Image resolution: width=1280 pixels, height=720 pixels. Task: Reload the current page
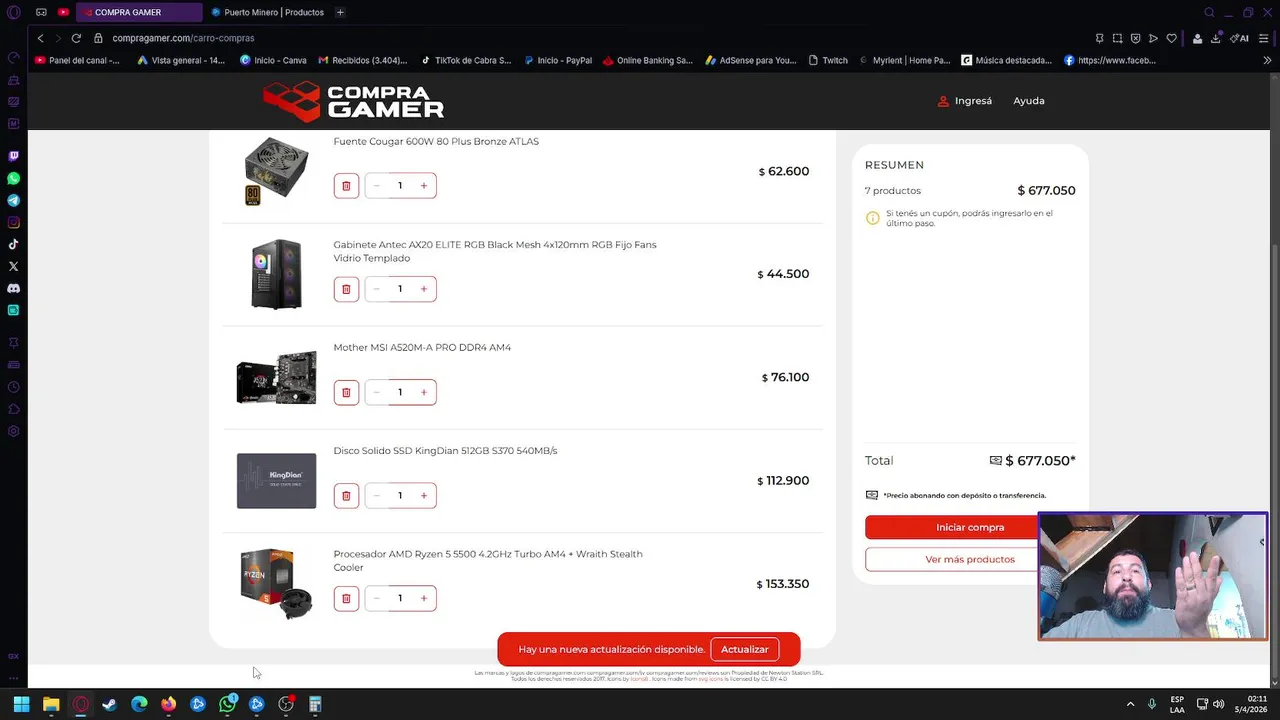click(76, 38)
